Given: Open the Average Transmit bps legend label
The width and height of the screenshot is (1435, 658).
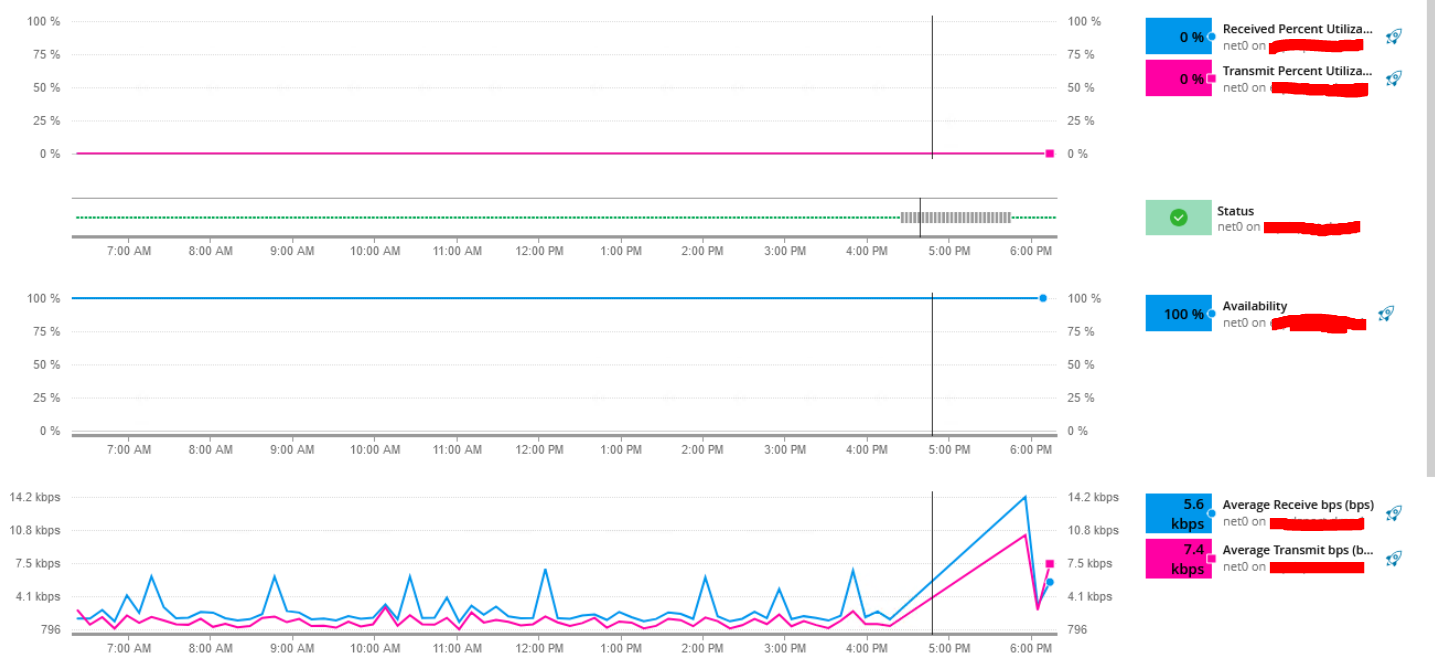Looking at the screenshot, I should [1297, 550].
